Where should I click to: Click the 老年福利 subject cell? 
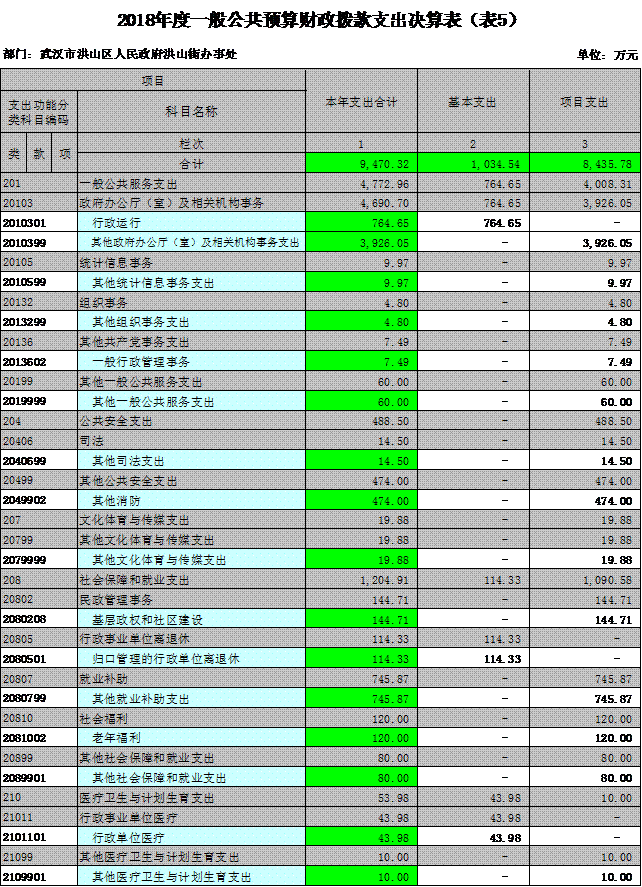tap(191, 737)
